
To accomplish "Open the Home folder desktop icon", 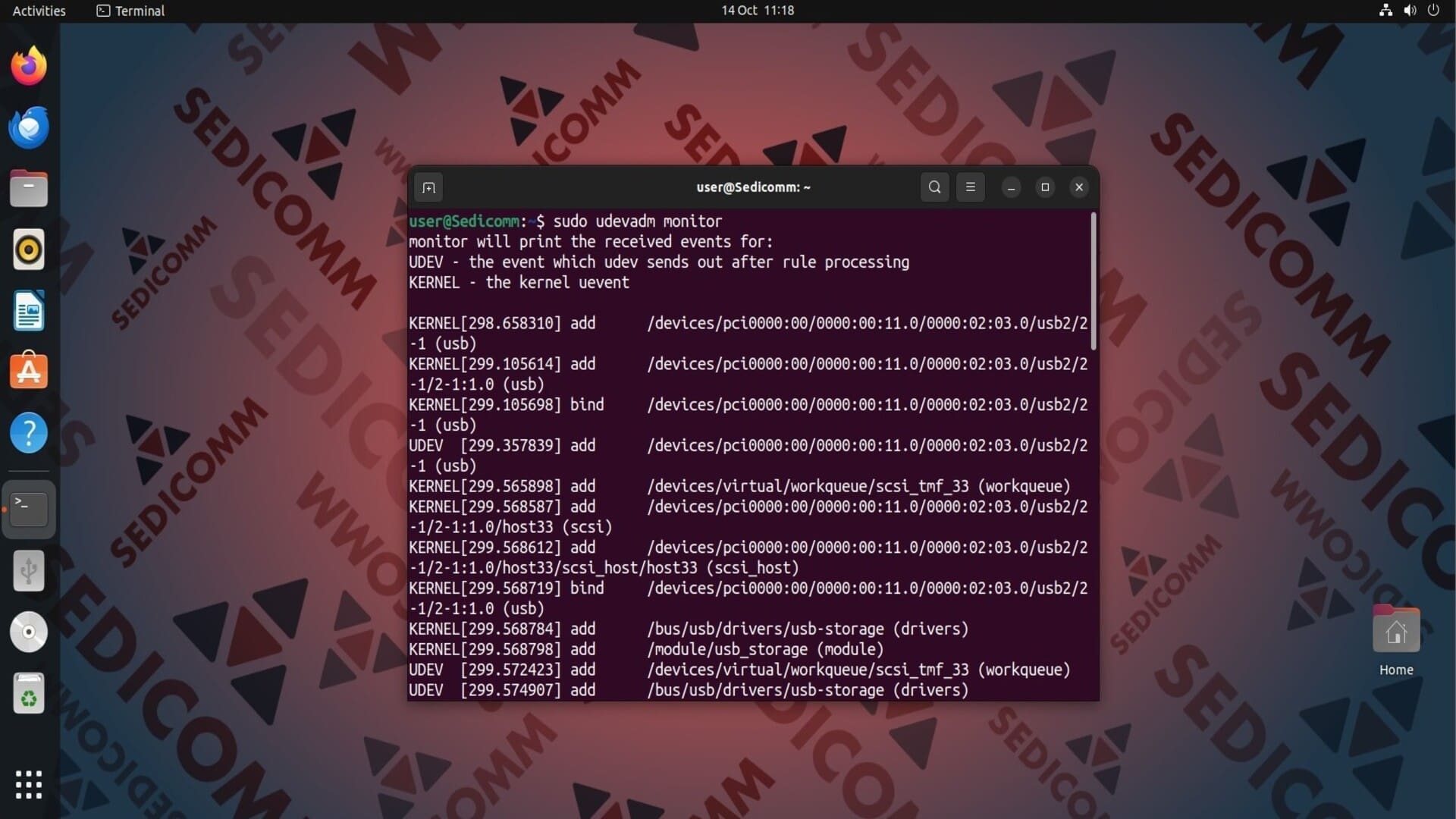I will click(1395, 641).
